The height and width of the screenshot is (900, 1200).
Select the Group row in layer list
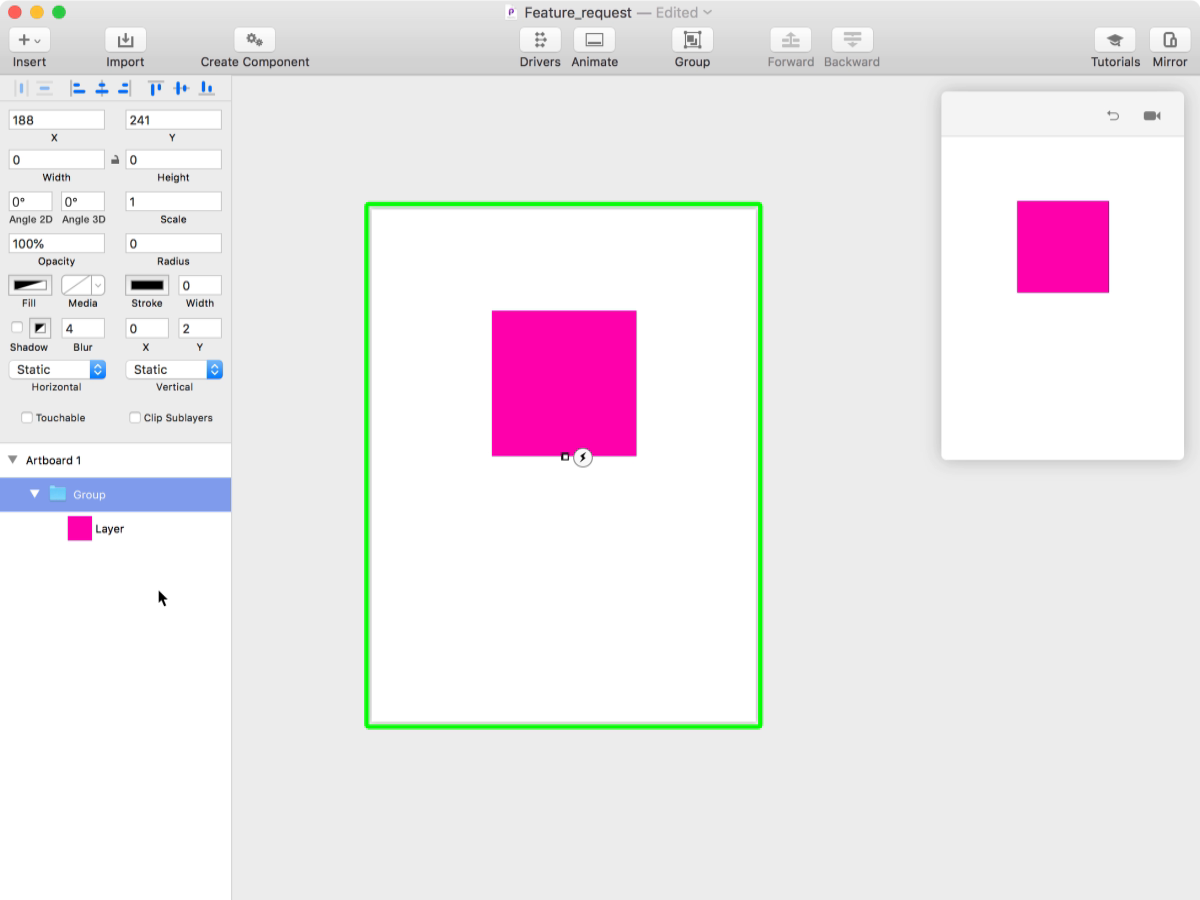point(115,495)
